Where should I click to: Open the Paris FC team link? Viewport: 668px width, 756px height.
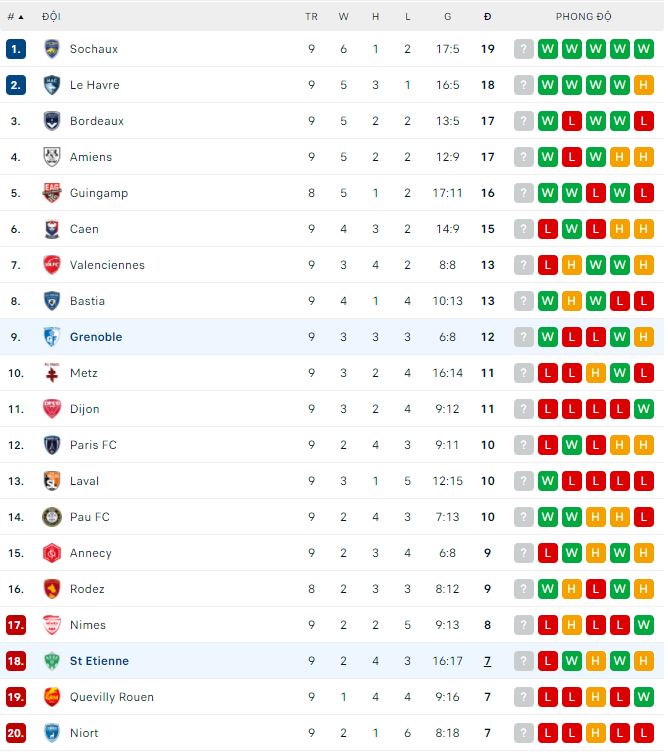(93, 445)
